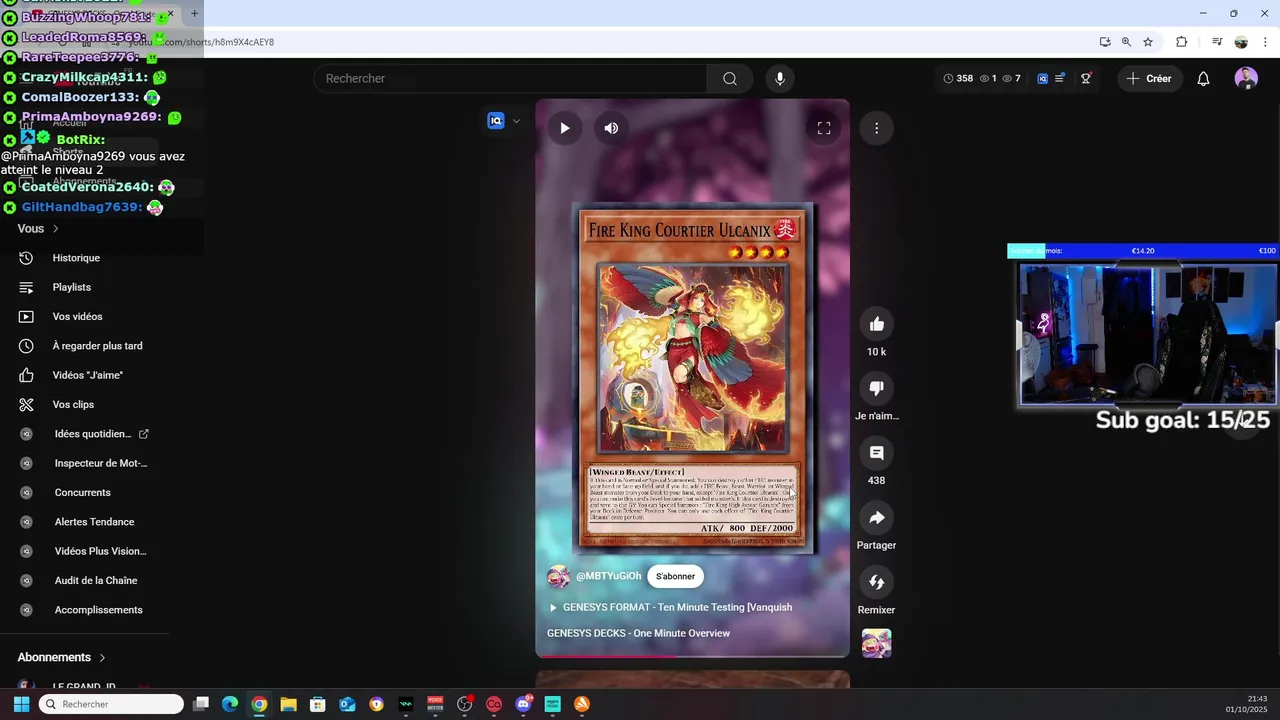This screenshot has width=1280, height=720.
Task: Start voice search with the microphone
Action: coord(780,78)
